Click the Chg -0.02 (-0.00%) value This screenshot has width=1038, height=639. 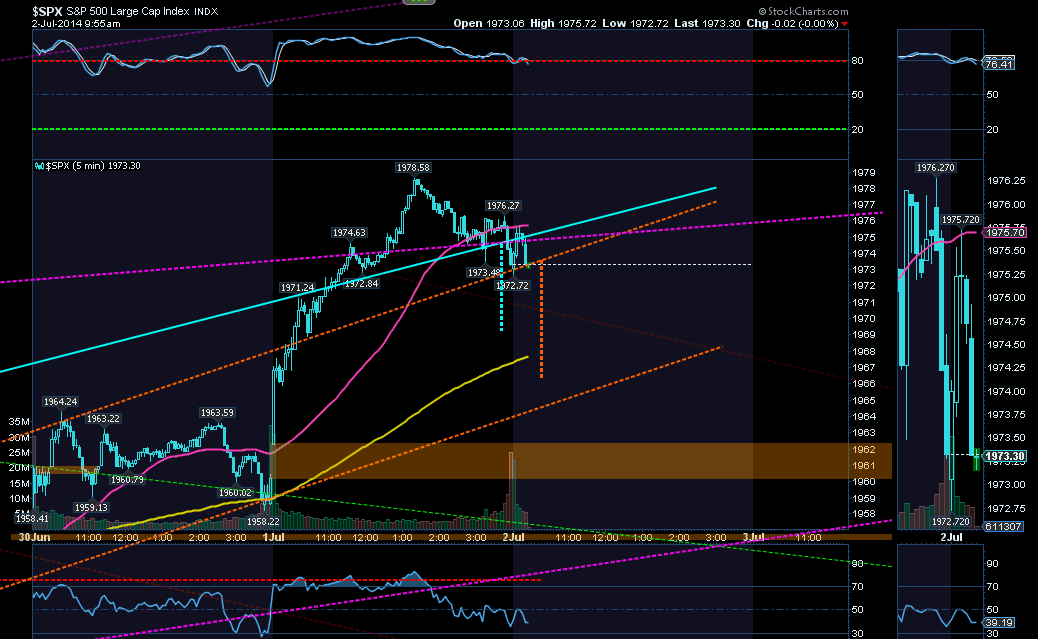pyautogui.click(x=792, y=23)
